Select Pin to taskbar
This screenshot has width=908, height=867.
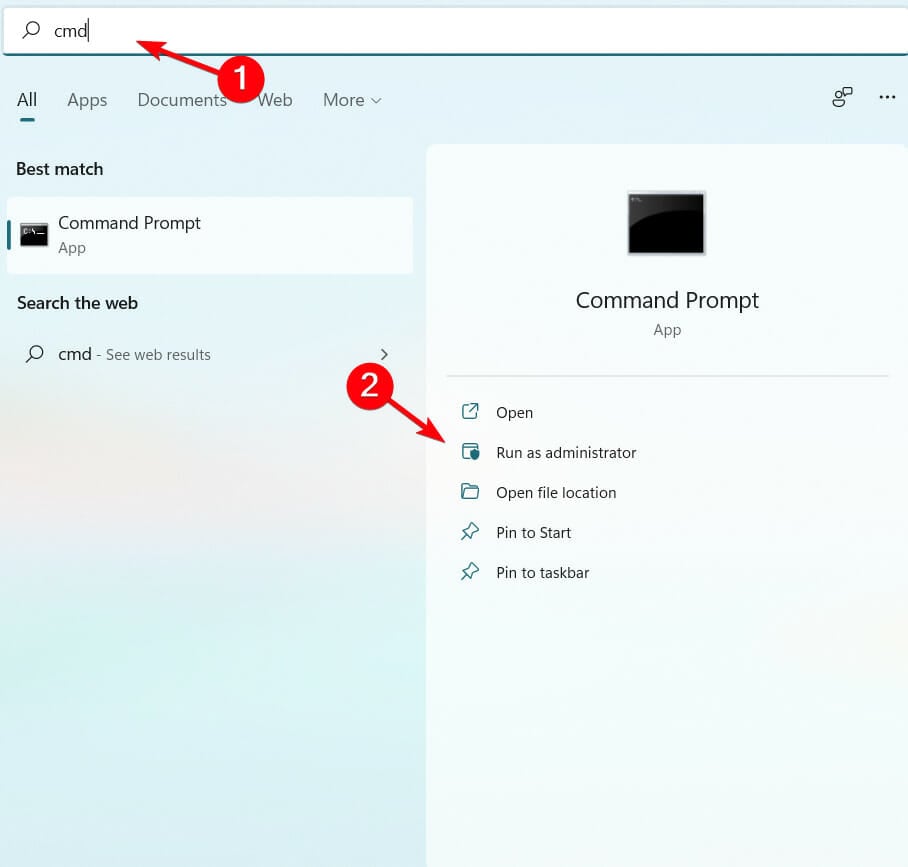[x=543, y=572]
